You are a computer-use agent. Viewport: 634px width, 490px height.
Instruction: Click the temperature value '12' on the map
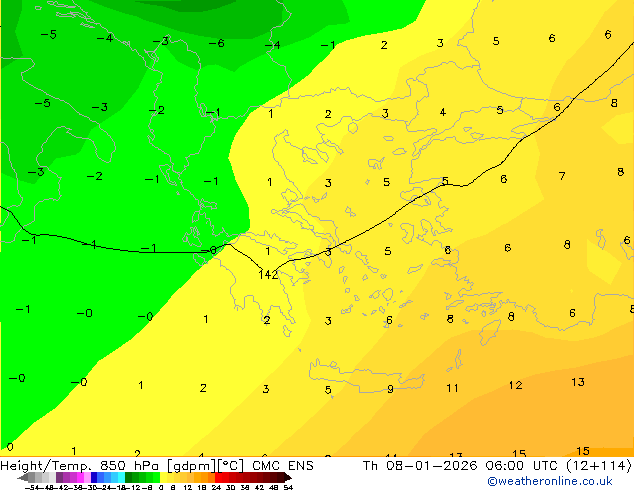click(x=516, y=385)
